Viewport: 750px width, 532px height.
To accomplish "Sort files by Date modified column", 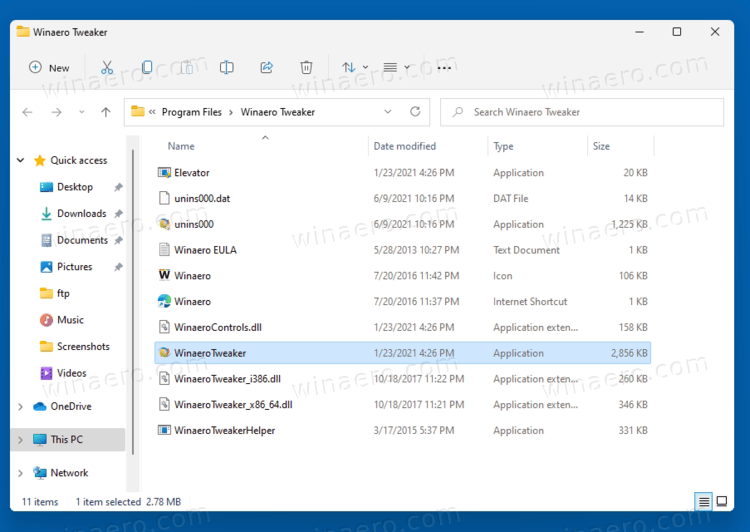I will tap(405, 146).
